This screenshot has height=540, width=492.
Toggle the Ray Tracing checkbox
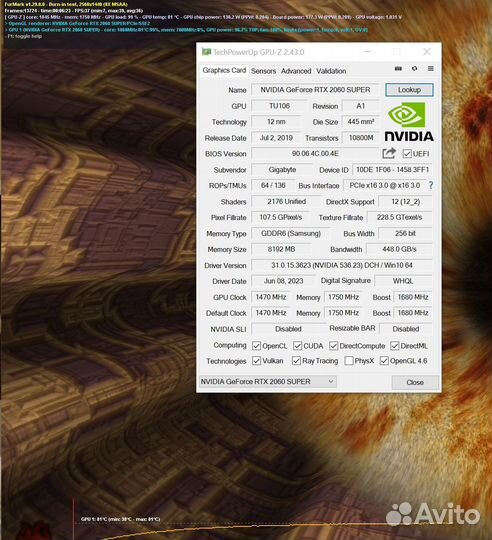pos(296,361)
